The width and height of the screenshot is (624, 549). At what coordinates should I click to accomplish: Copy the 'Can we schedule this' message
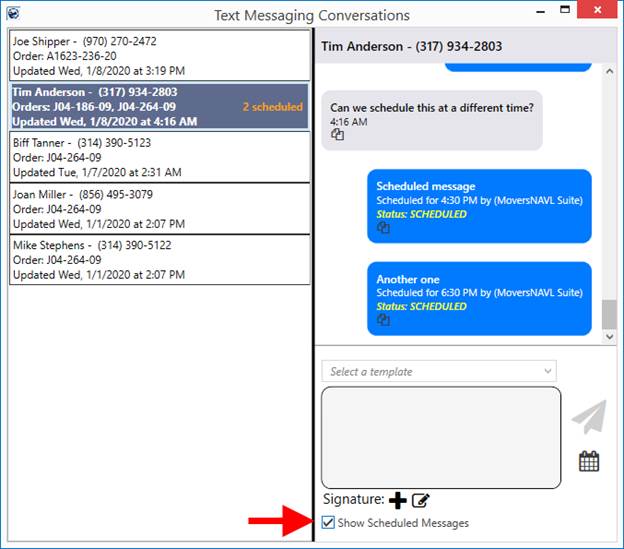337,135
